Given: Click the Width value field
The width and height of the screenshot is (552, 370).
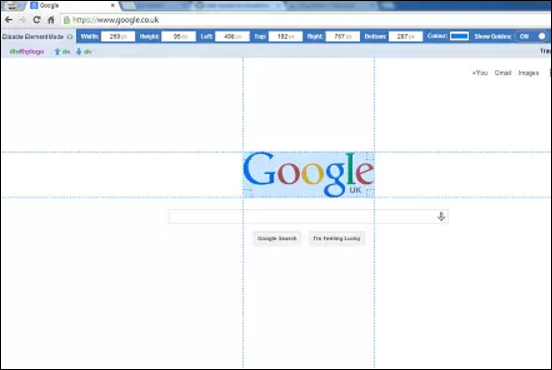Looking at the screenshot, I should pos(118,36).
